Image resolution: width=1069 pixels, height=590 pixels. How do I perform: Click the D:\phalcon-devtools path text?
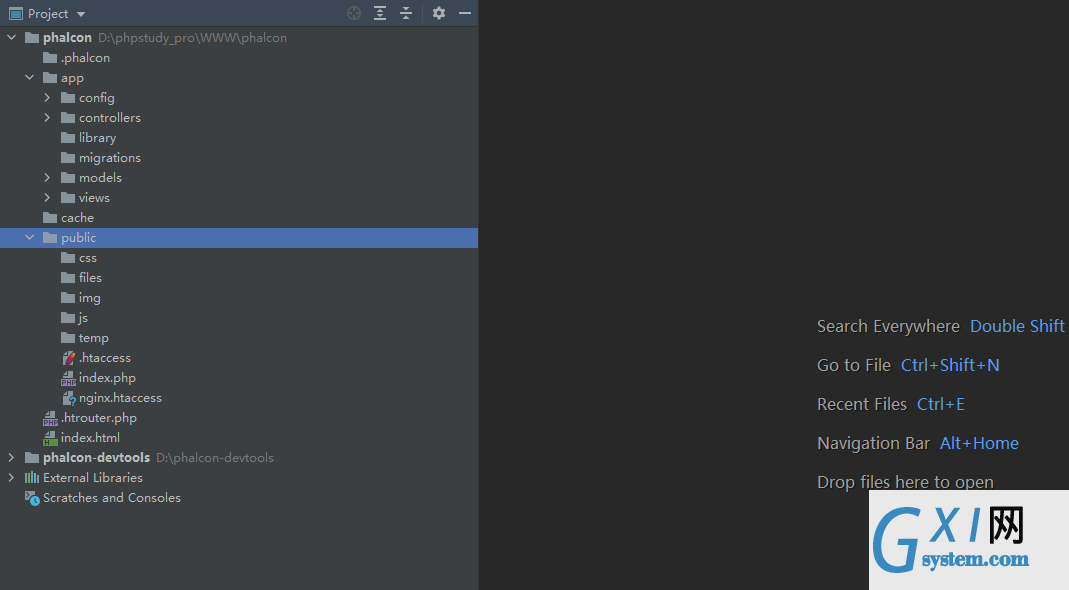pyautogui.click(x=215, y=458)
